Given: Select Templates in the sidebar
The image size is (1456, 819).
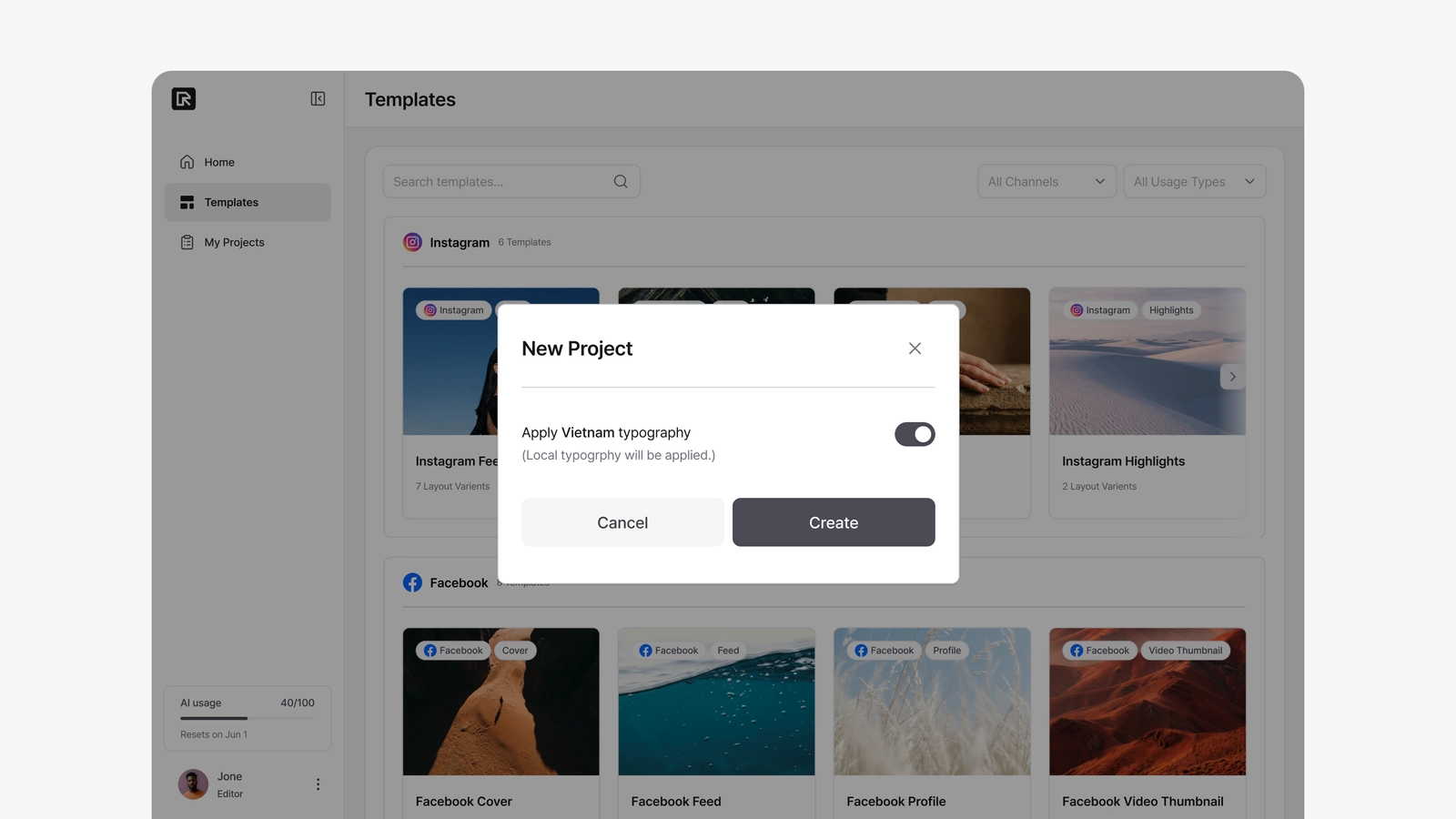Looking at the screenshot, I should pyautogui.click(x=248, y=202).
